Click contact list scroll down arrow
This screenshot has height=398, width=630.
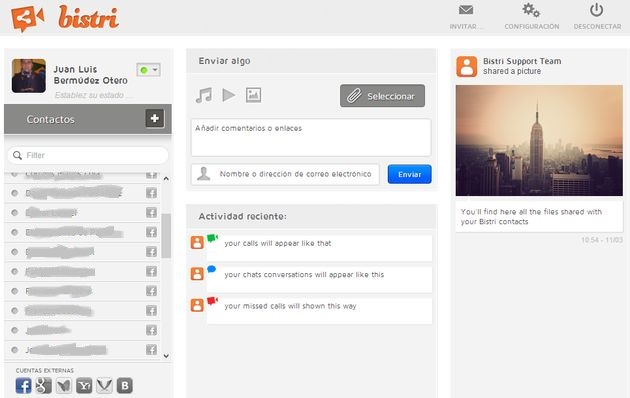(x=166, y=356)
